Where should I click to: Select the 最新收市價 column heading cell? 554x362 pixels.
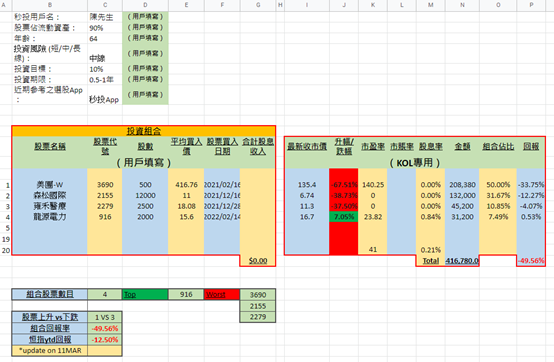[307, 146]
